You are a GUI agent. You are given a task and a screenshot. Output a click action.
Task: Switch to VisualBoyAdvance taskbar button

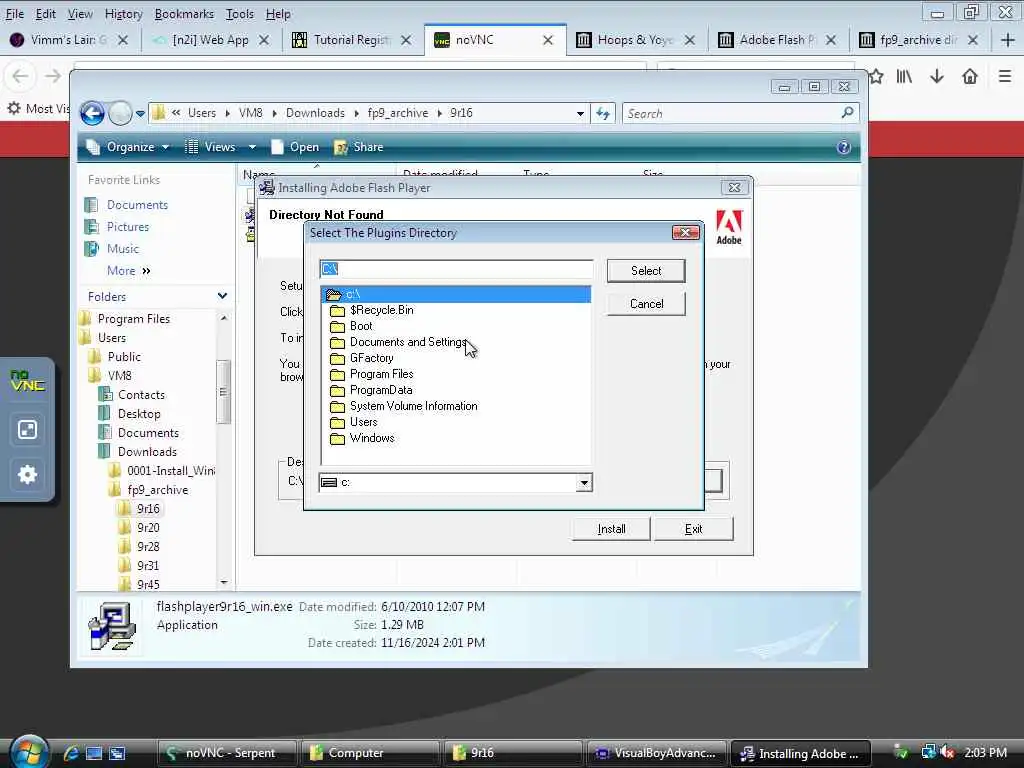(656, 753)
